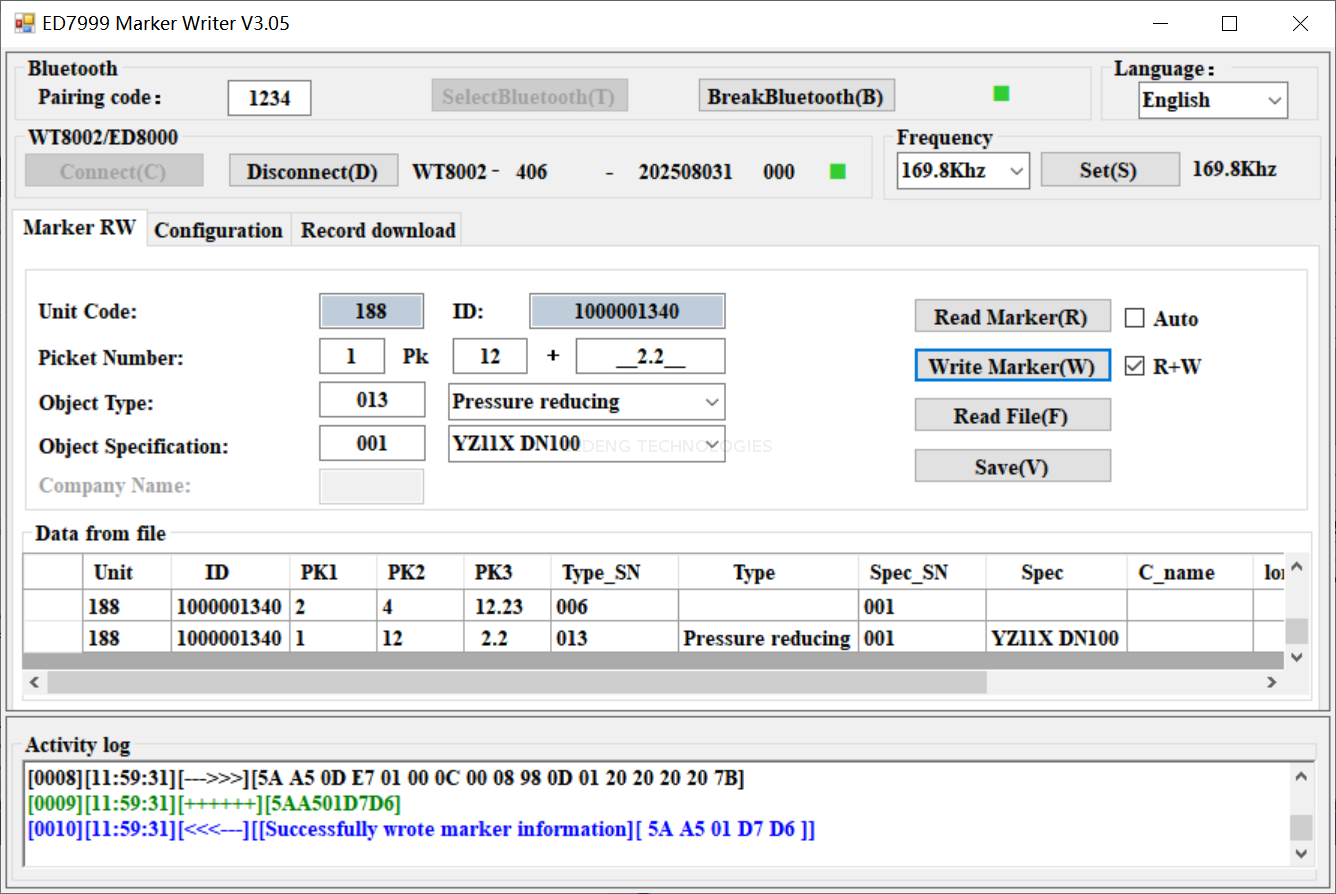Click the horizontal scroll right arrow in data table
This screenshot has width=1336, height=894.
click(x=1271, y=682)
